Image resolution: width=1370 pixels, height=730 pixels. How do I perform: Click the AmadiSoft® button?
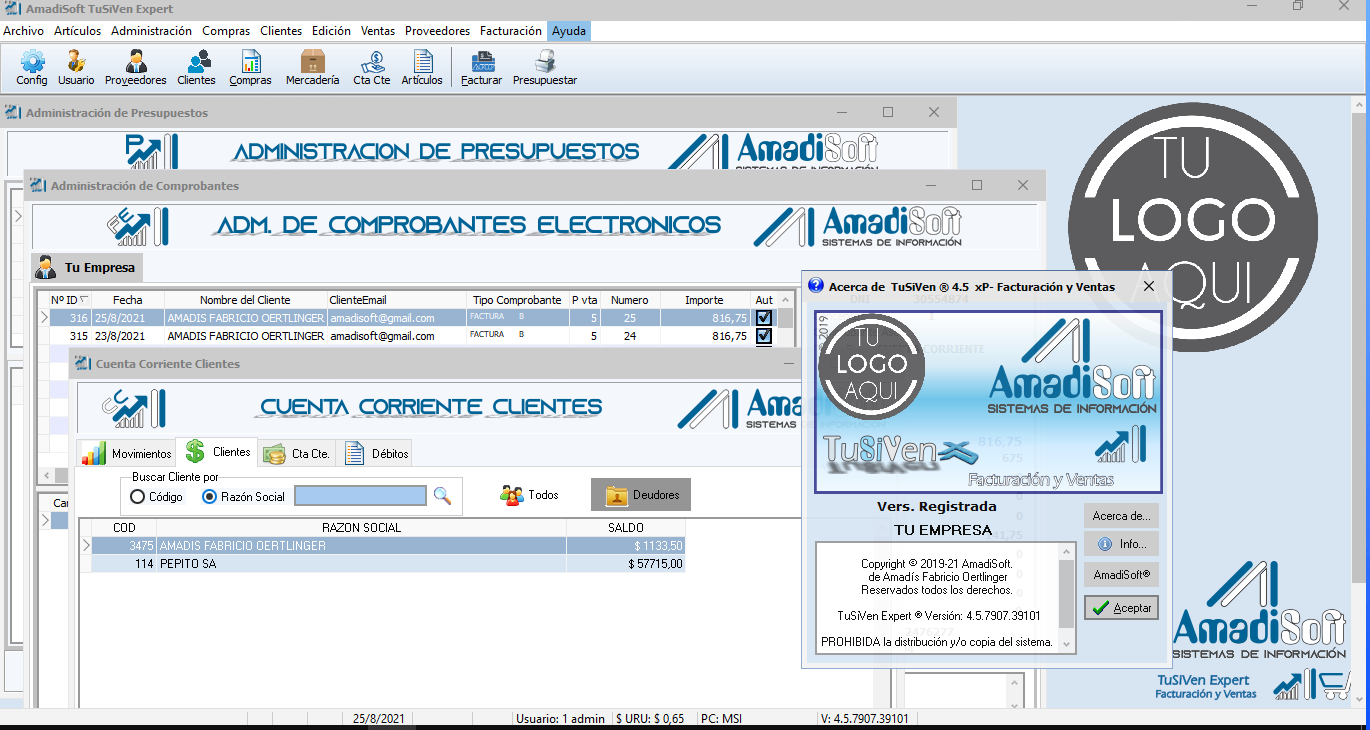click(x=1121, y=575)
